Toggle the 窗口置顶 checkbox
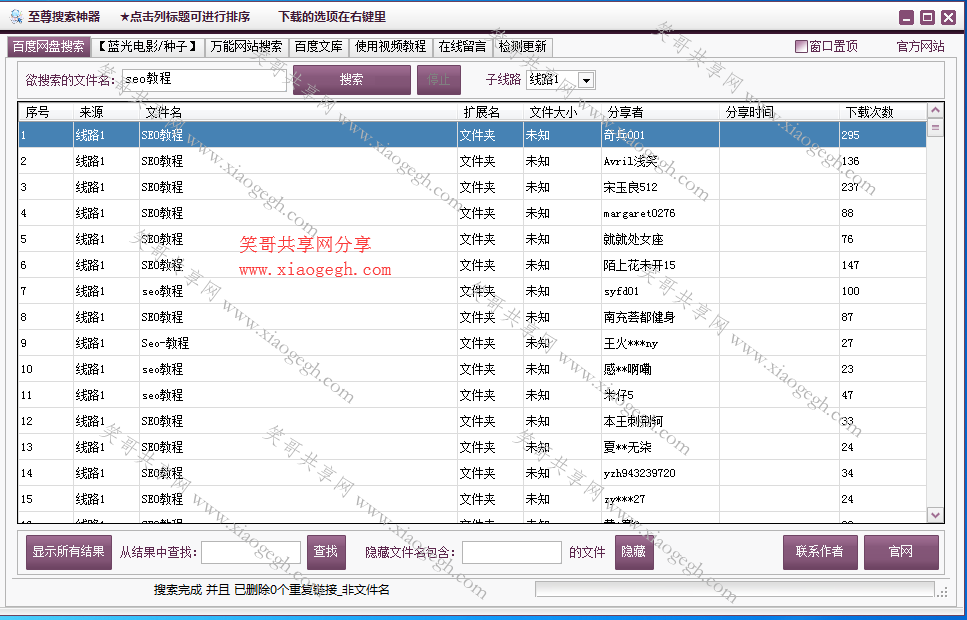Screen dimensions: 967x620 pyautogui.click(x=801, y=46)
